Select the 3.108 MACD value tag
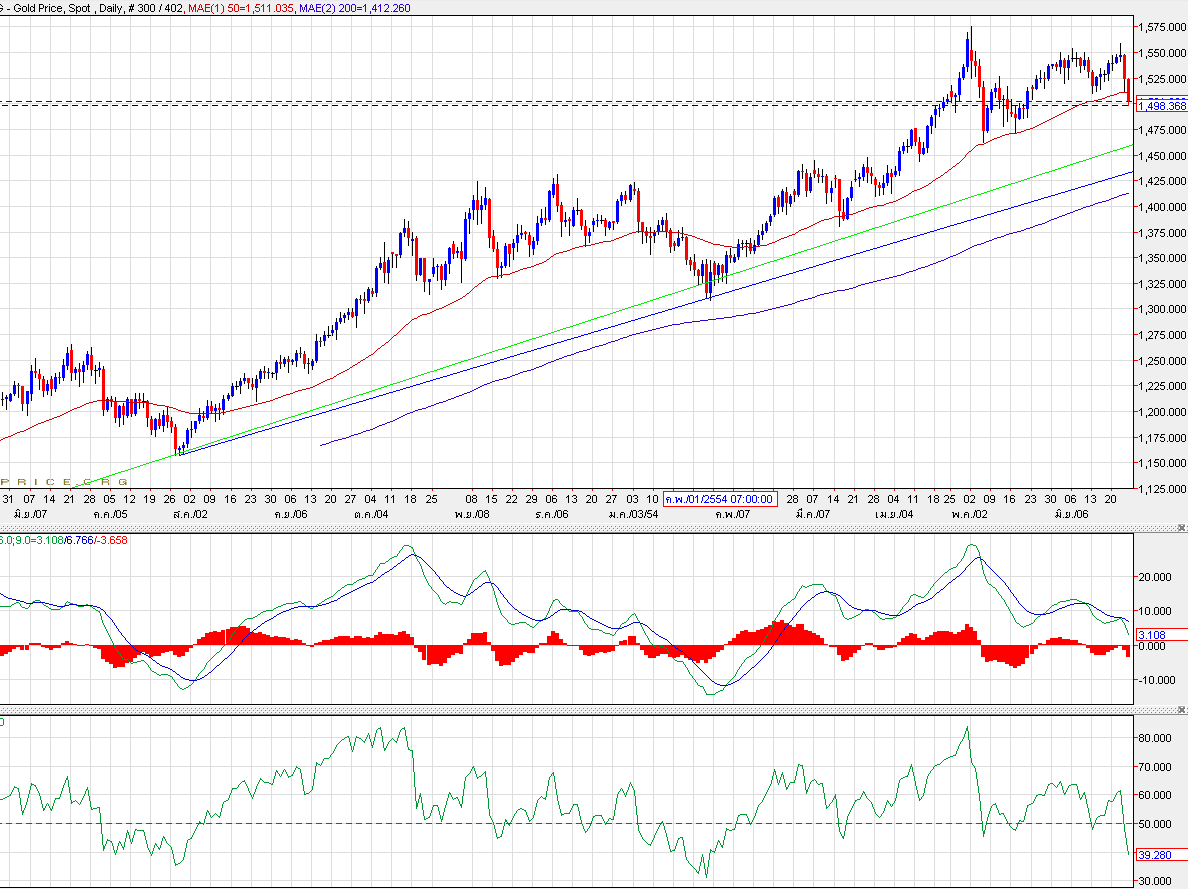Image resolution: width=1188 pixels, height=889 pixels. (1155, 634)
